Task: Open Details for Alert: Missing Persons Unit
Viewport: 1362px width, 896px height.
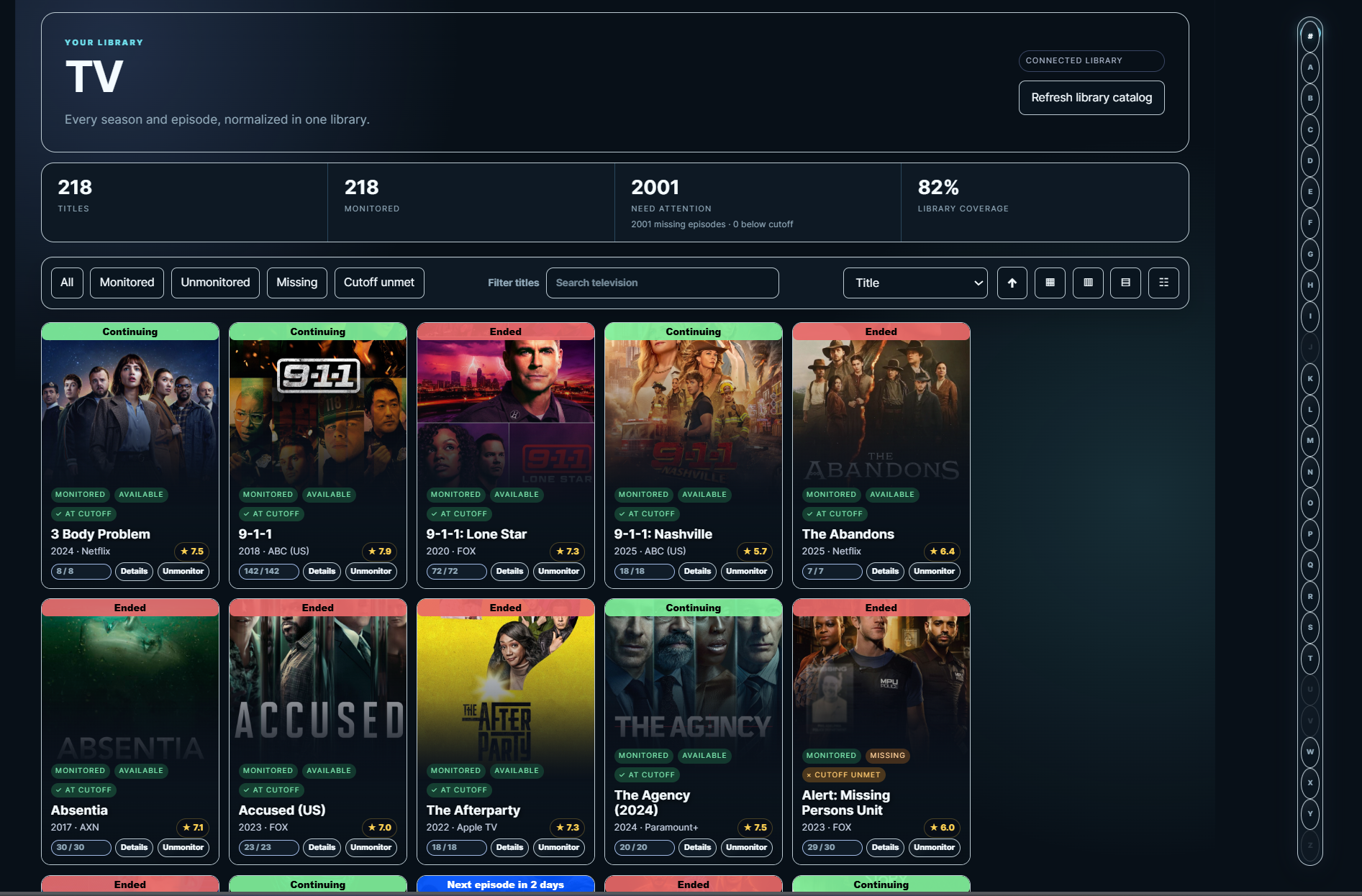Action: point(885,847)
